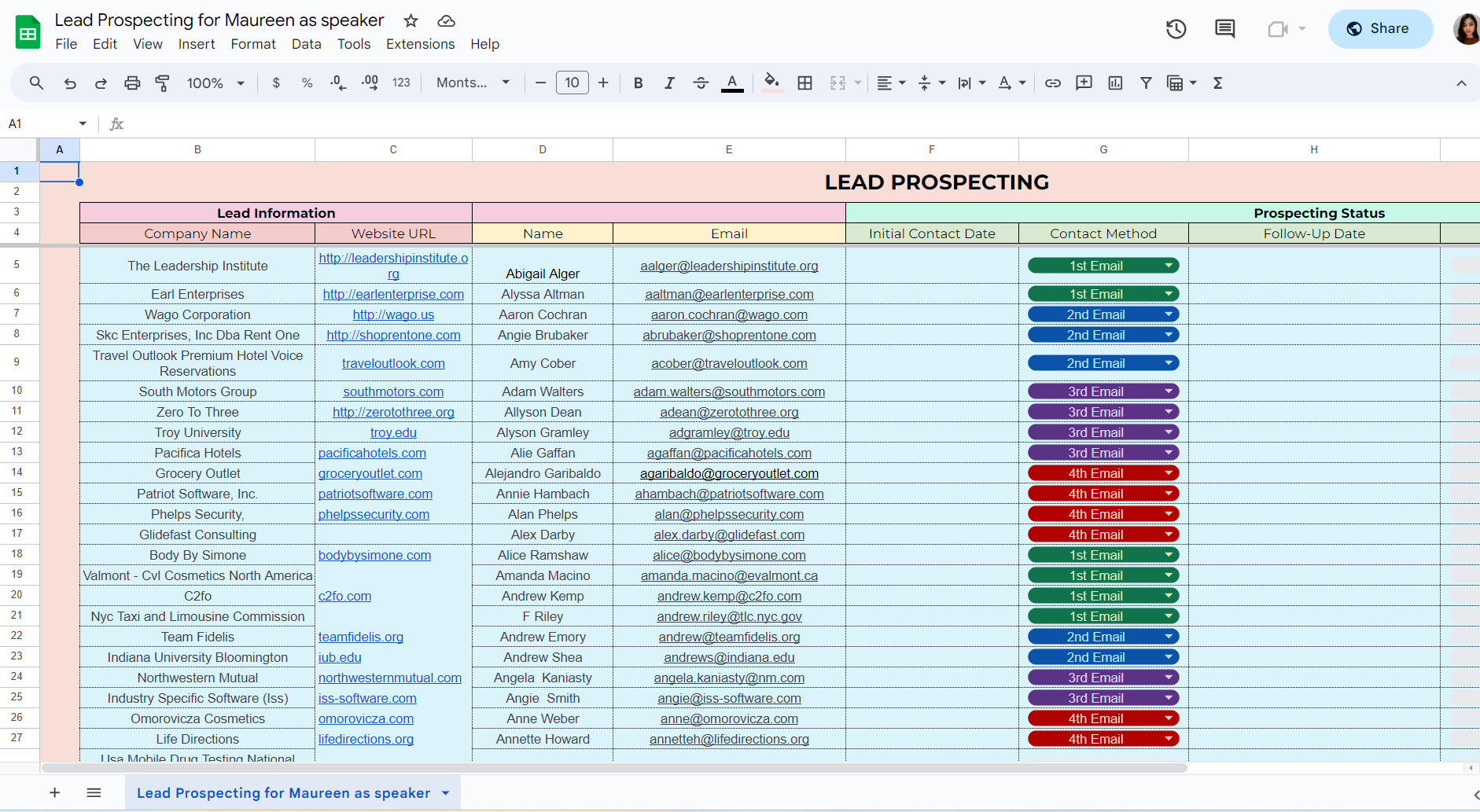Open sheet tab options arrow
Image resolution: width=1480 pixels, height=812 pixels.
pos(446,792)
